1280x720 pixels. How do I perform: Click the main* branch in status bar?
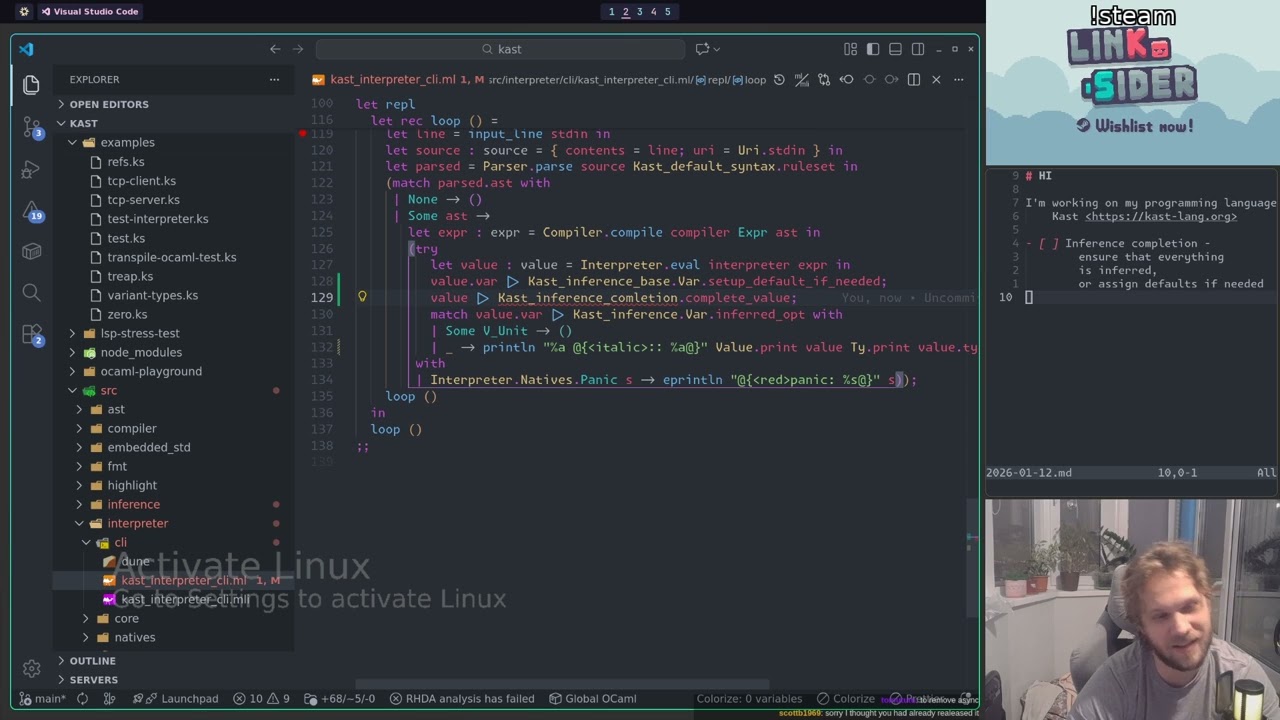[42, 698]
